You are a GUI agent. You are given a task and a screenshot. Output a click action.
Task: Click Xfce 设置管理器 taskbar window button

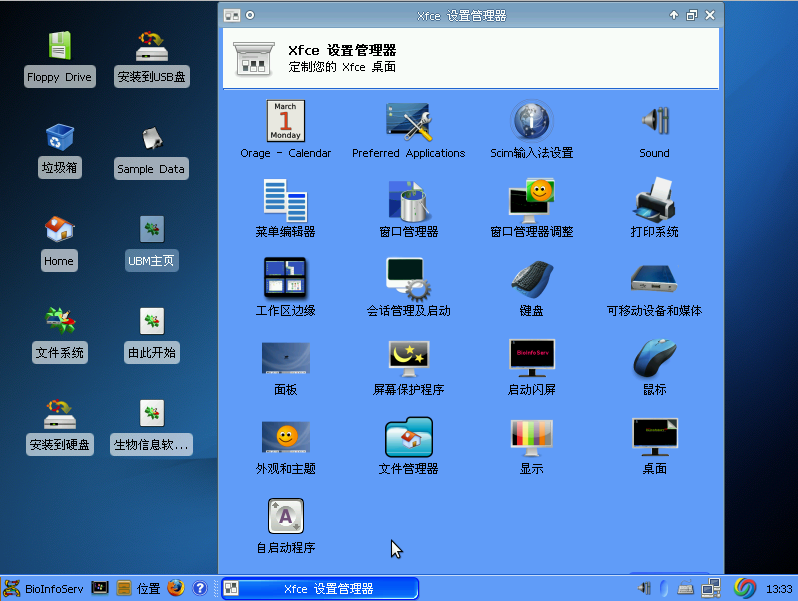pyautogui.click(x=320, y=588)
